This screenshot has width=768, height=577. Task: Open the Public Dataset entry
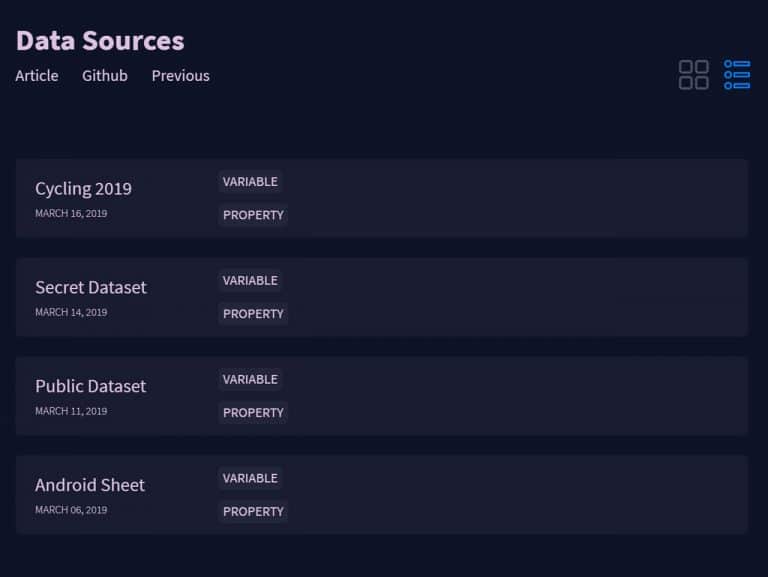pyautogui.click(x=90, y=387)
